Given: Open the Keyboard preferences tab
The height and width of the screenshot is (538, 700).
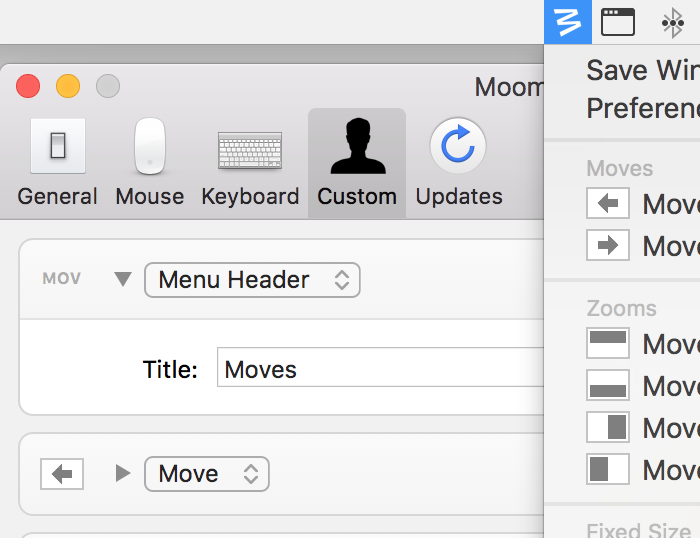Looking at the screenshot, I should coord(250,163).
